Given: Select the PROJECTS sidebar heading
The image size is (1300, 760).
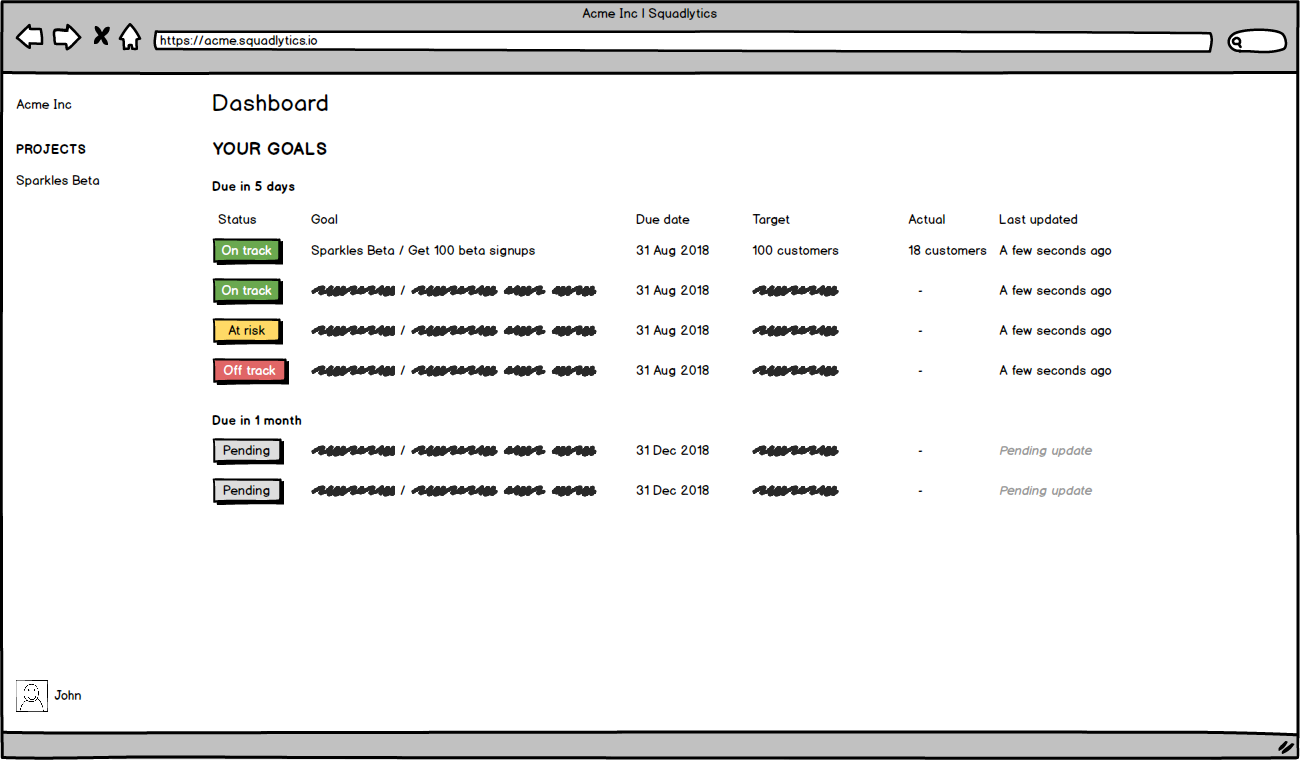Looking at the screenshot, I should pos(51,148).
